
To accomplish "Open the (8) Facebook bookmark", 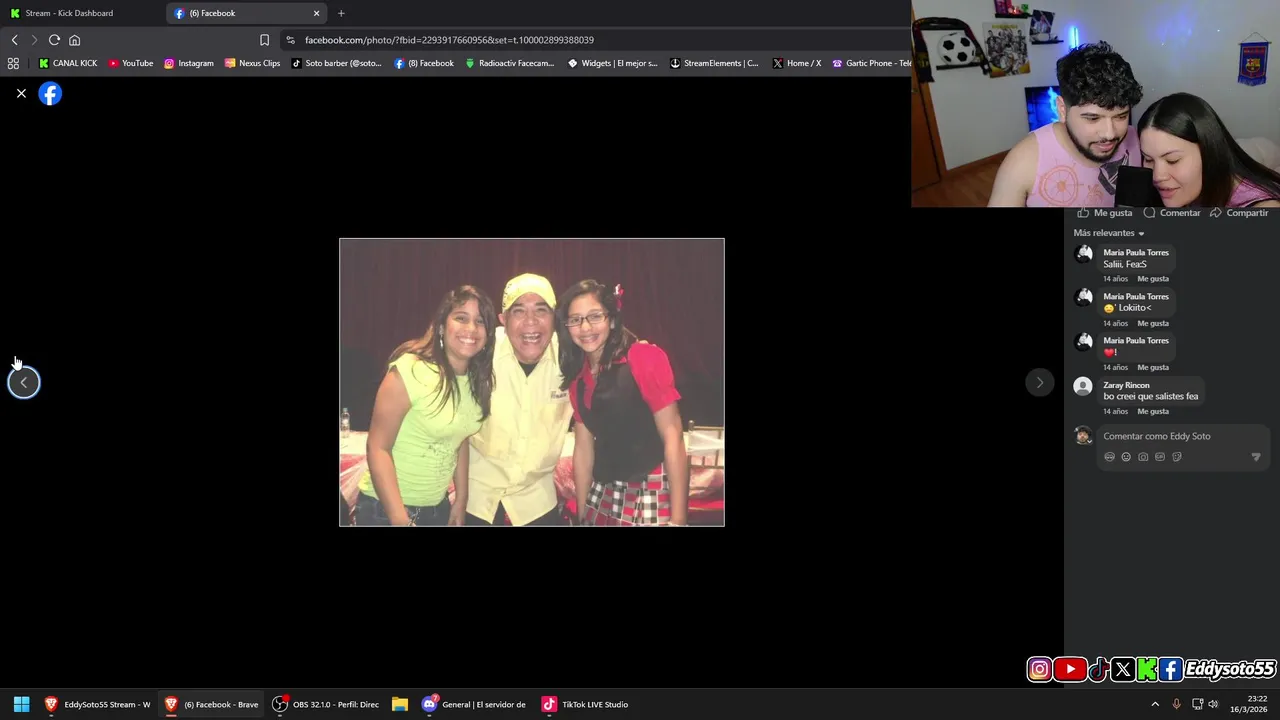I will click(424, 63).
